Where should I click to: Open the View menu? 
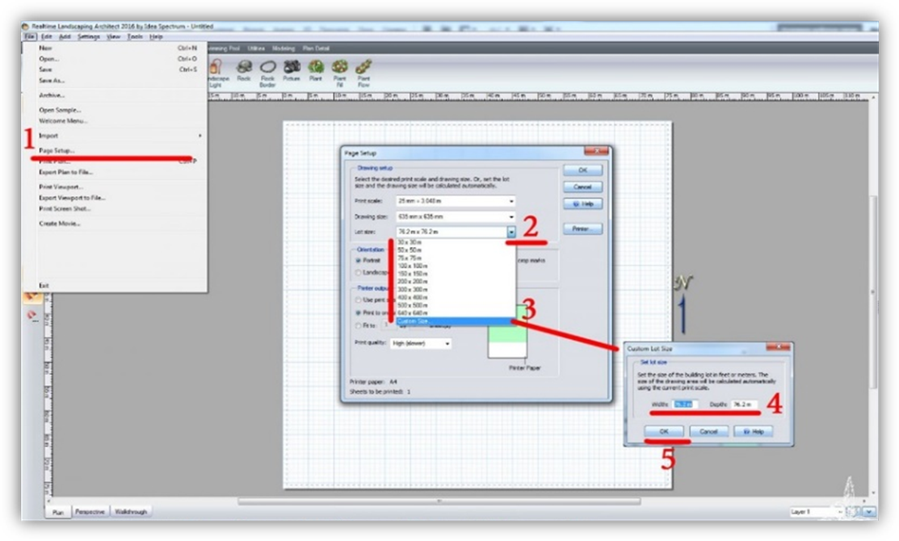(x=114, y=37)
